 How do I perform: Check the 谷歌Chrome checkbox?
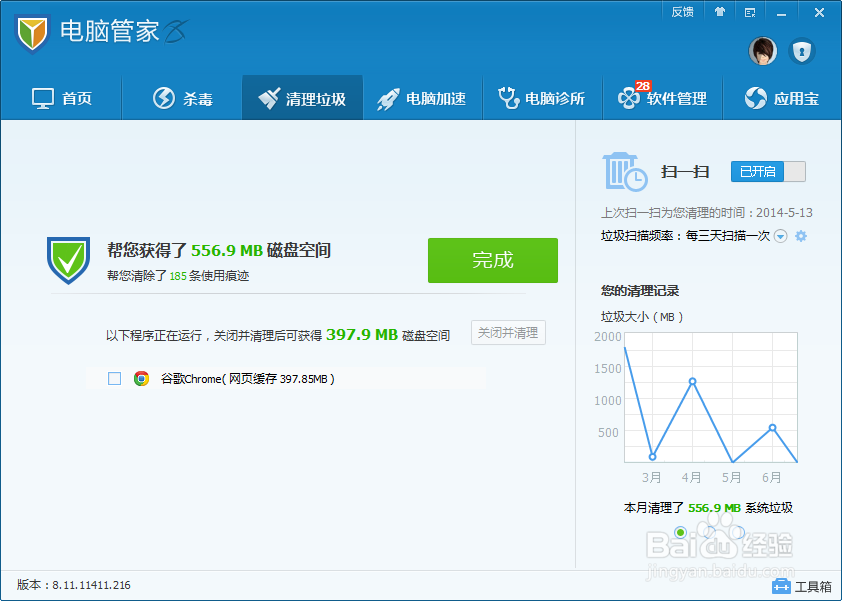(114, 379)
